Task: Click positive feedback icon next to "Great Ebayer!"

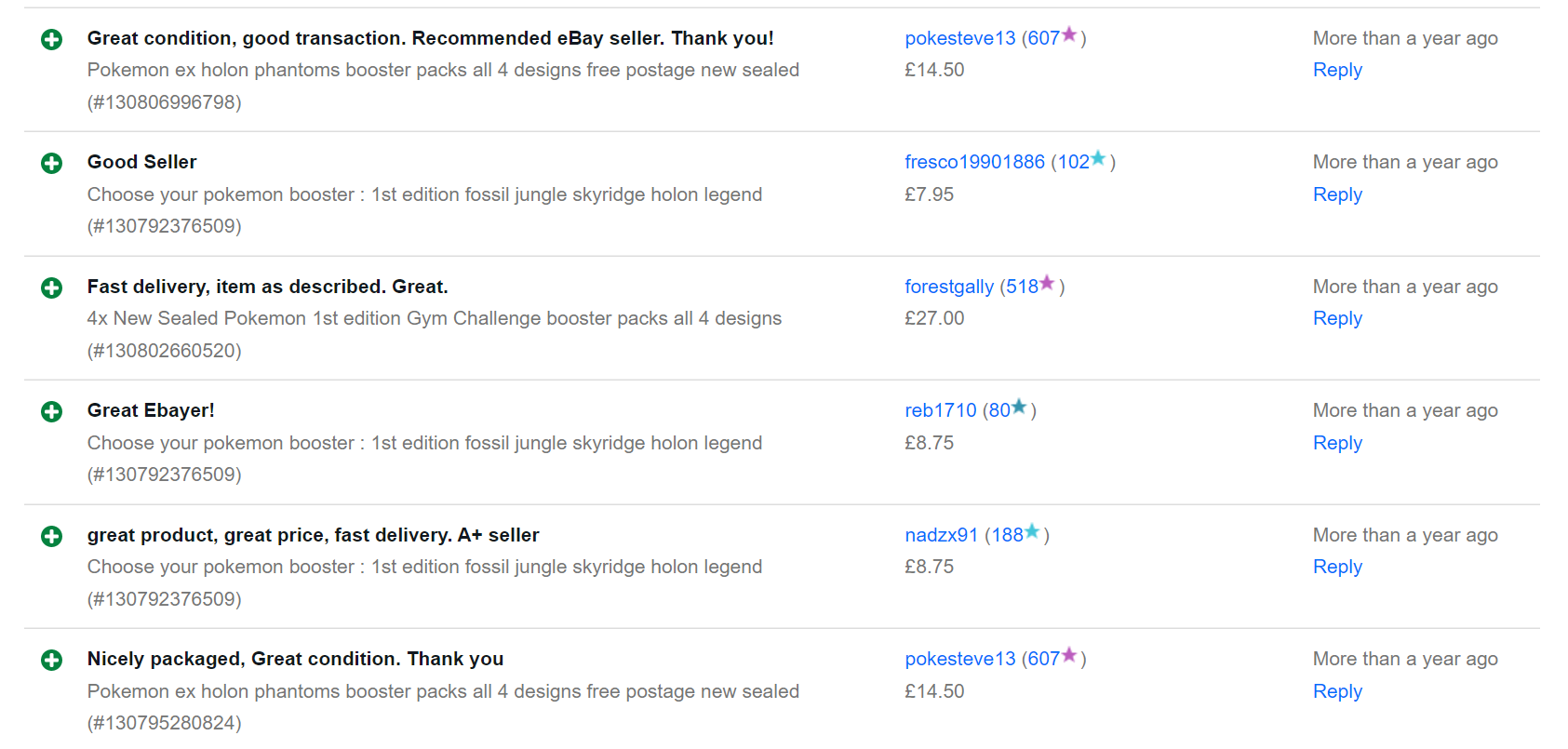Action: [52, 412]
